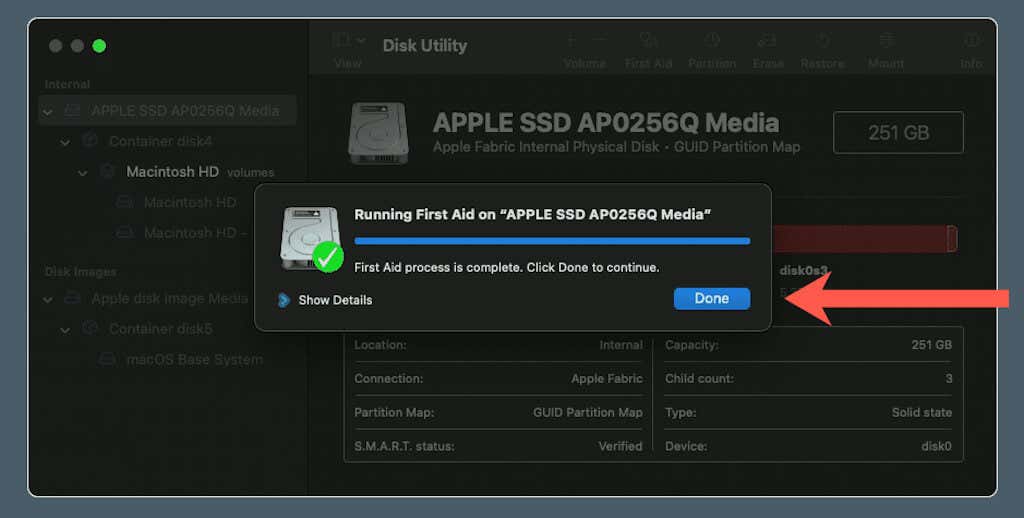The height and width of the screenshot is (518, 1024).
Task: Click the Type row's Solid state value
Action: 921,413
